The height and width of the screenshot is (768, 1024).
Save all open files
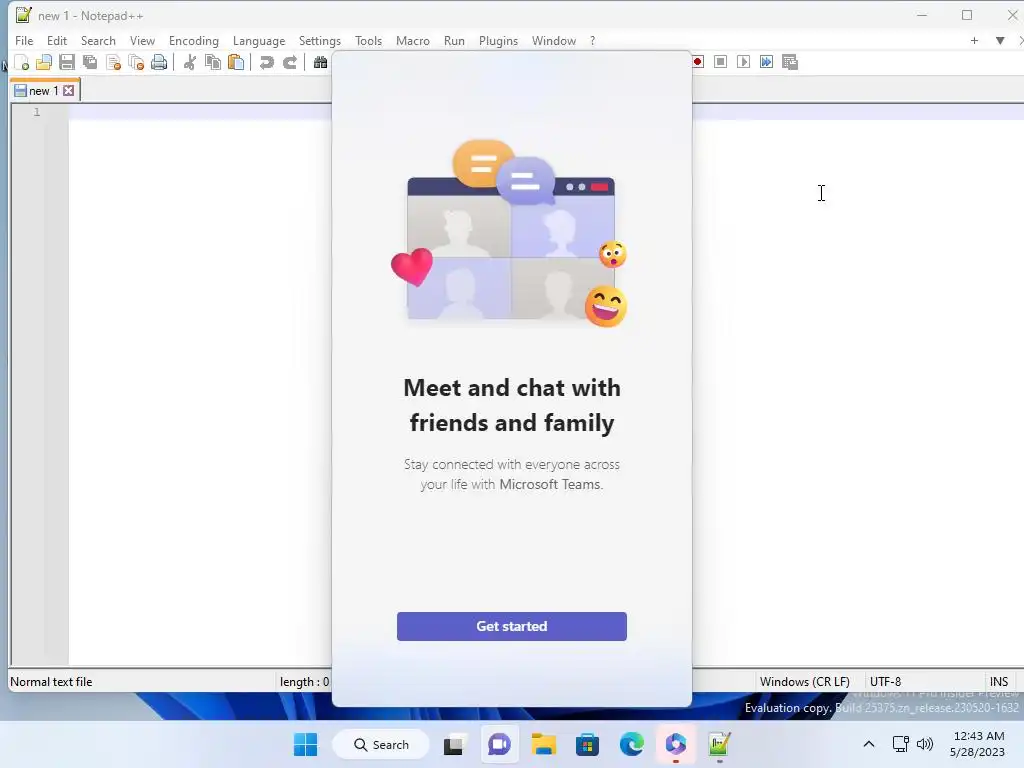click(x=90, y=63)
